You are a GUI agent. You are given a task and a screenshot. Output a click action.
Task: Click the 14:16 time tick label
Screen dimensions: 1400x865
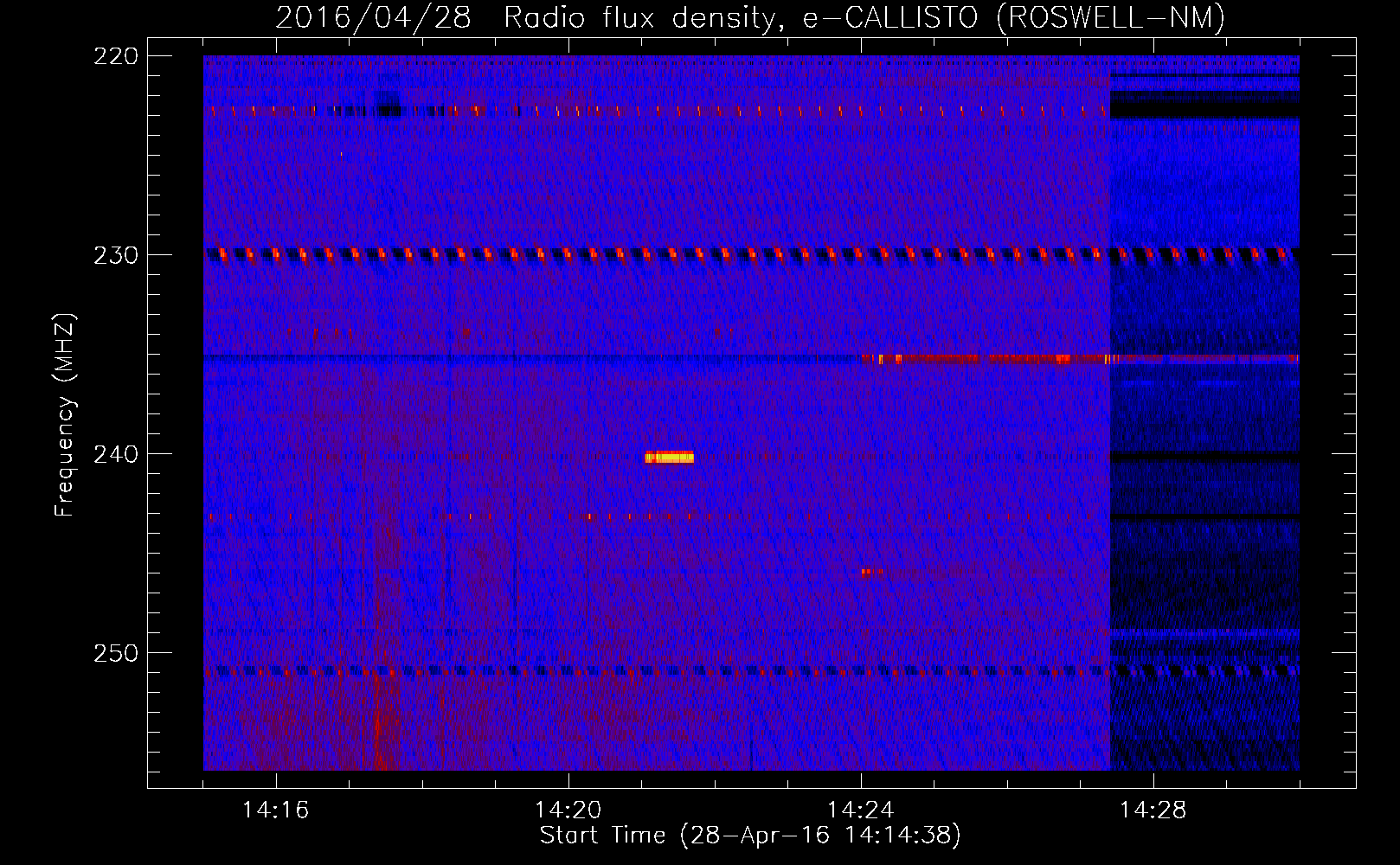(x=275, y=810)
